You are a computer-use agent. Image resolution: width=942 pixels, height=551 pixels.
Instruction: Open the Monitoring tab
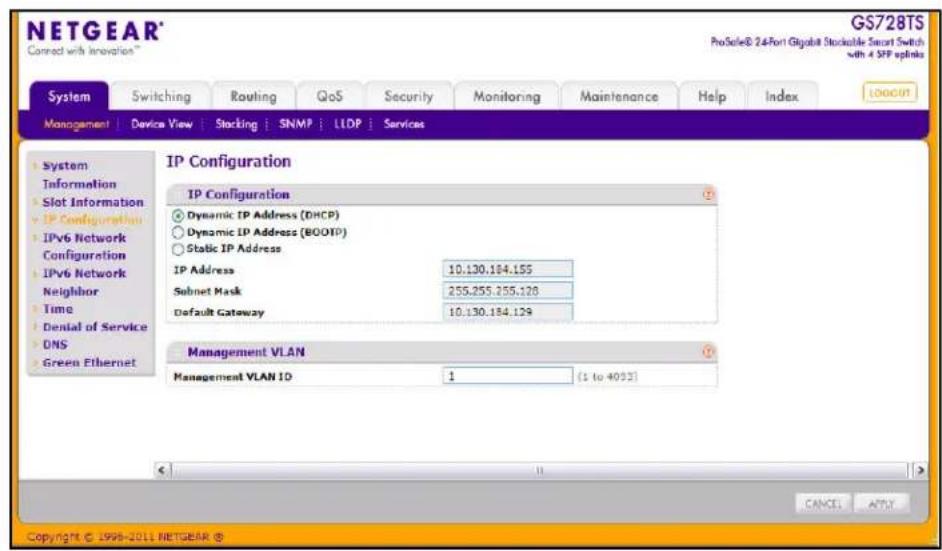tap(506, 96)
